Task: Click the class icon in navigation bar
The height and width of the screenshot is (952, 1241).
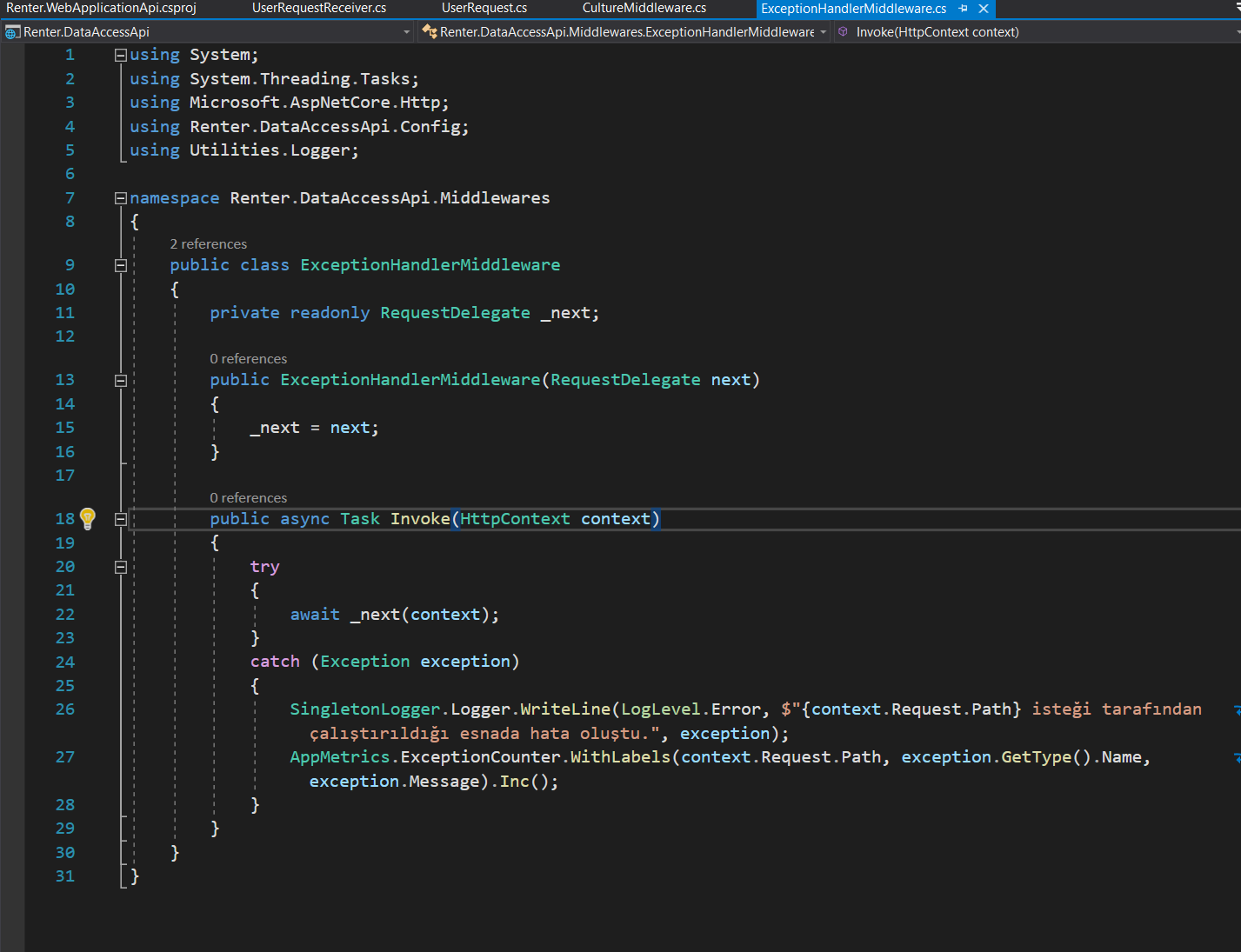Action: click(x=429, y=32)
